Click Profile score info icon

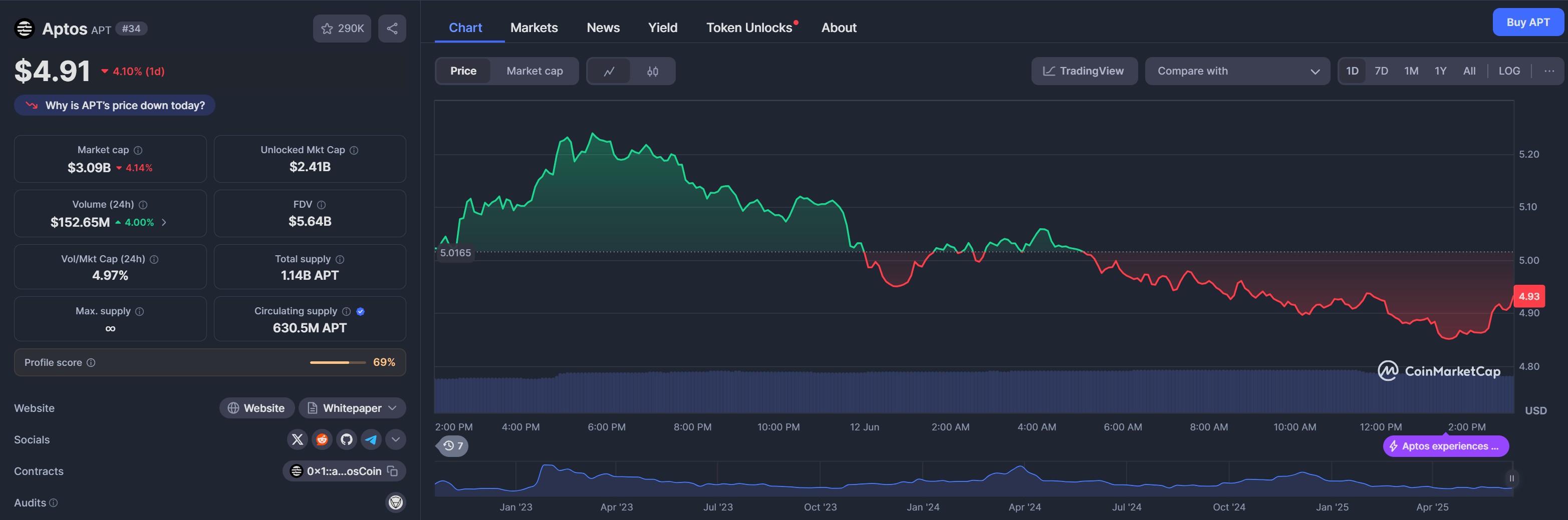pyautogui.click(x=91, y=362)
